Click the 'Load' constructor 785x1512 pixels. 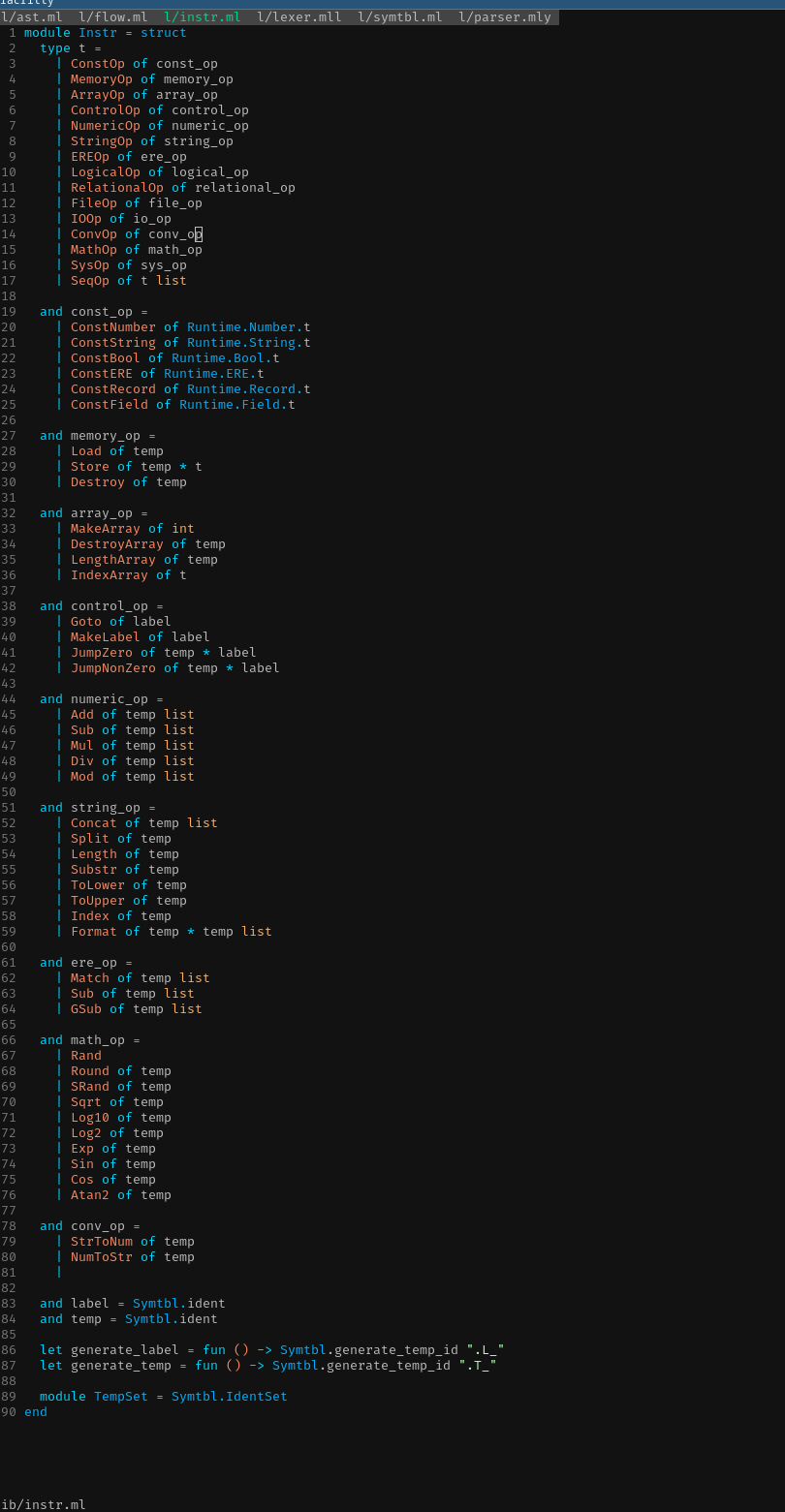point(86,451)
